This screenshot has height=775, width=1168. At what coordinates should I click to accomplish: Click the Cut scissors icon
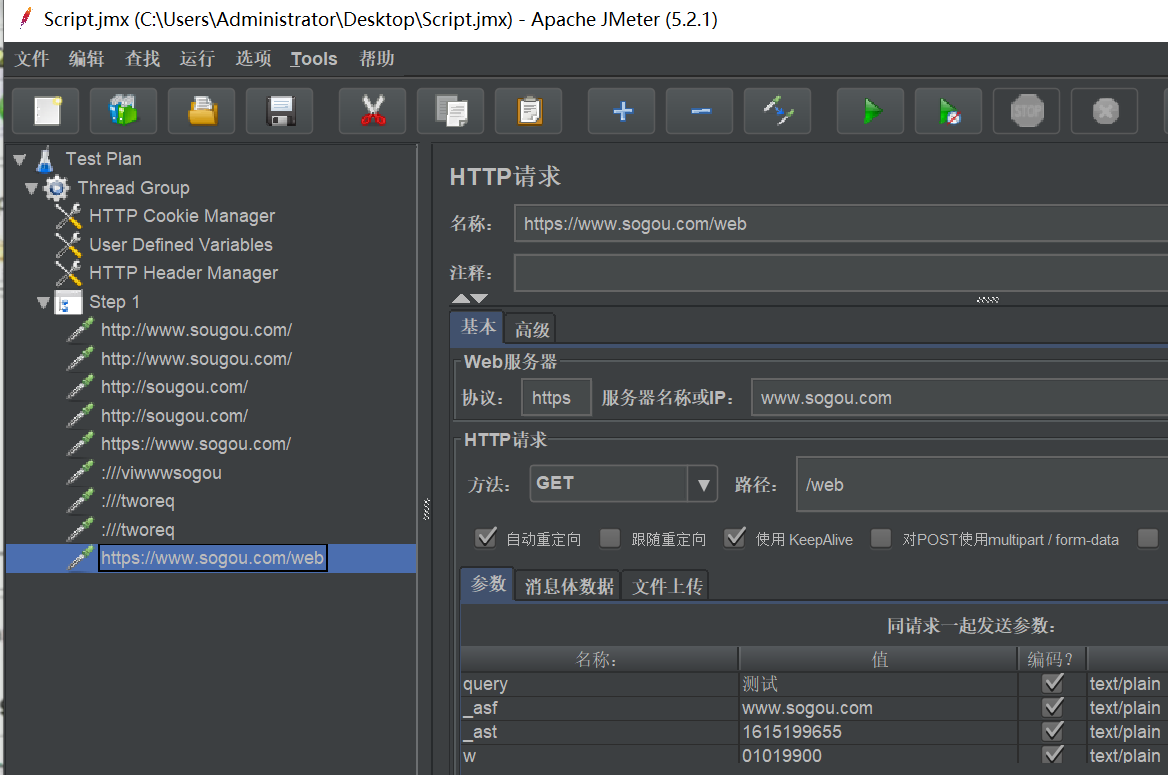[372, 111]
